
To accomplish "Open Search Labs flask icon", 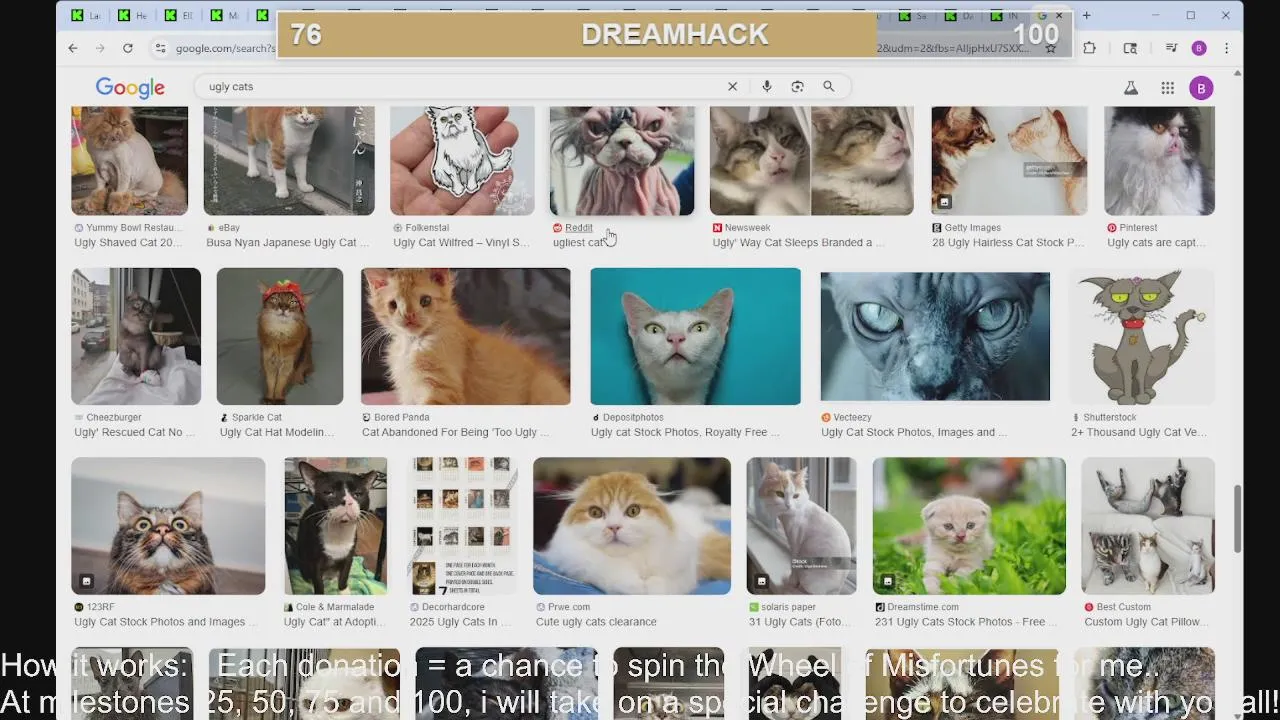I will click(1131, 88).
